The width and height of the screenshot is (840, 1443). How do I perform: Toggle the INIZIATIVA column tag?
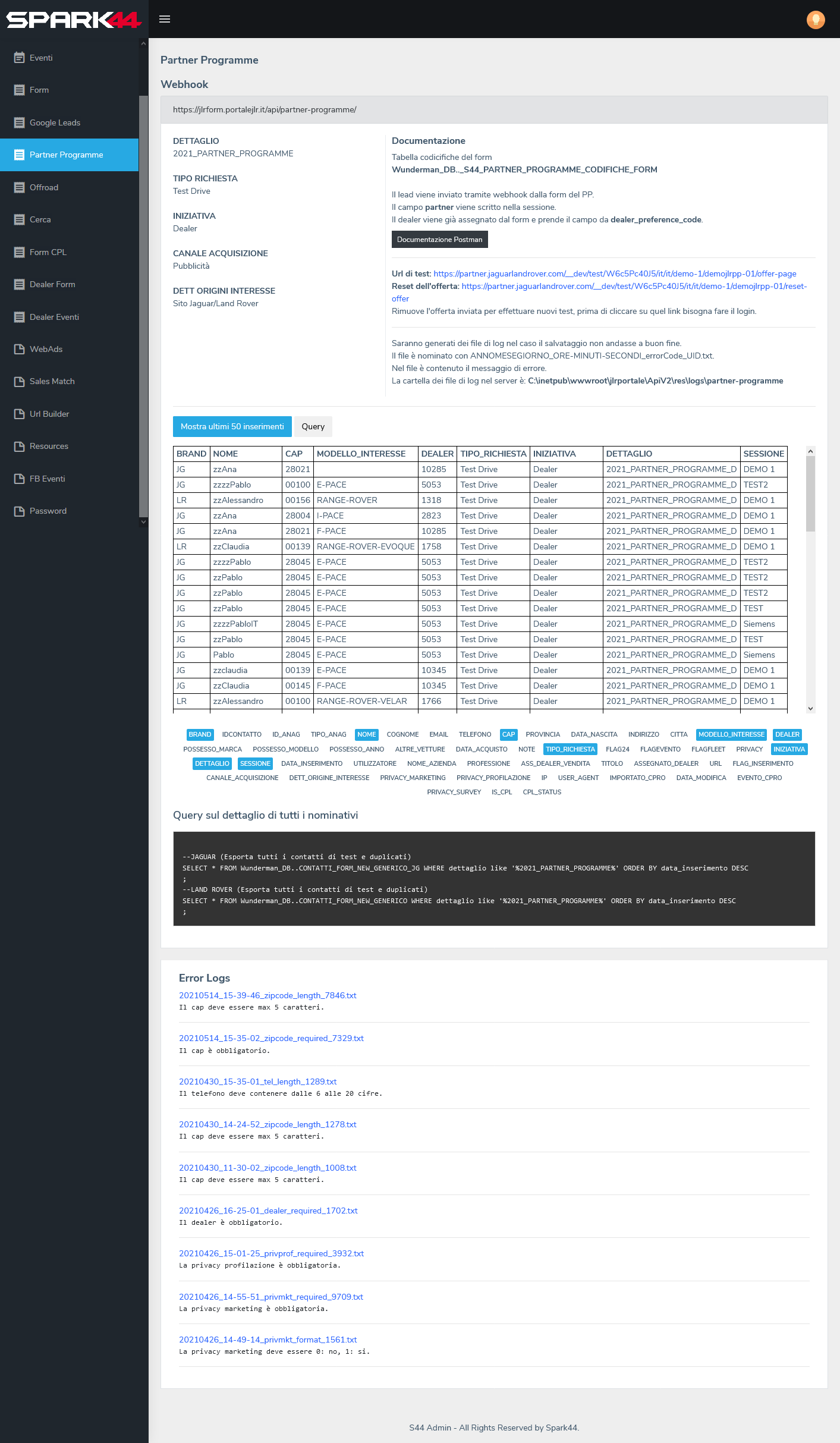[x=789, y=749]
